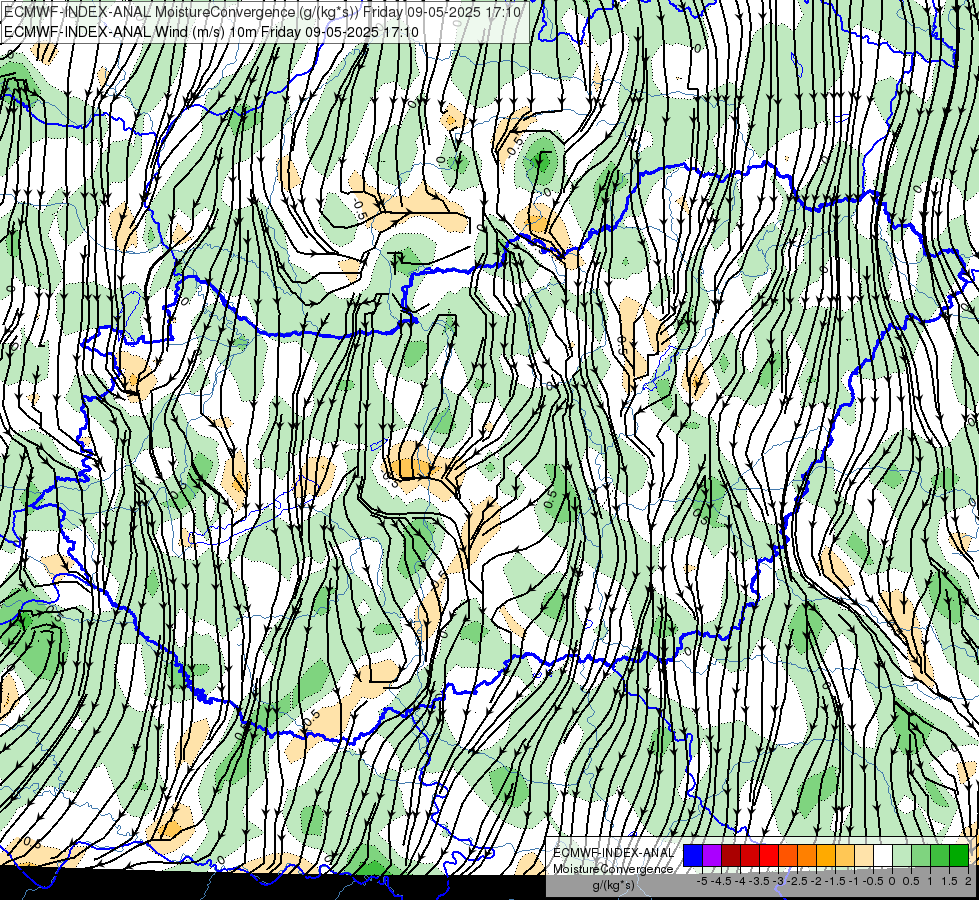Click the legend label 'ECMWF-INDEX-ANAL'
The width and height of the screenshot is (979, 900).
(613, 853)
